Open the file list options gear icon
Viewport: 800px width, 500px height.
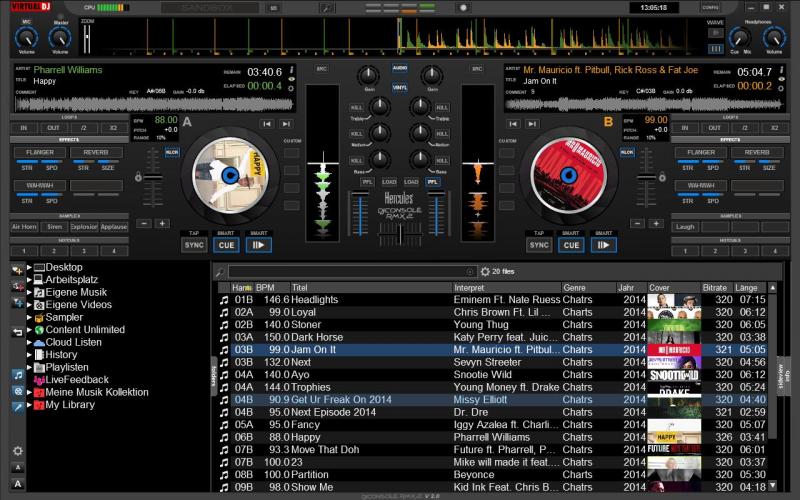(x=485, y=271)
